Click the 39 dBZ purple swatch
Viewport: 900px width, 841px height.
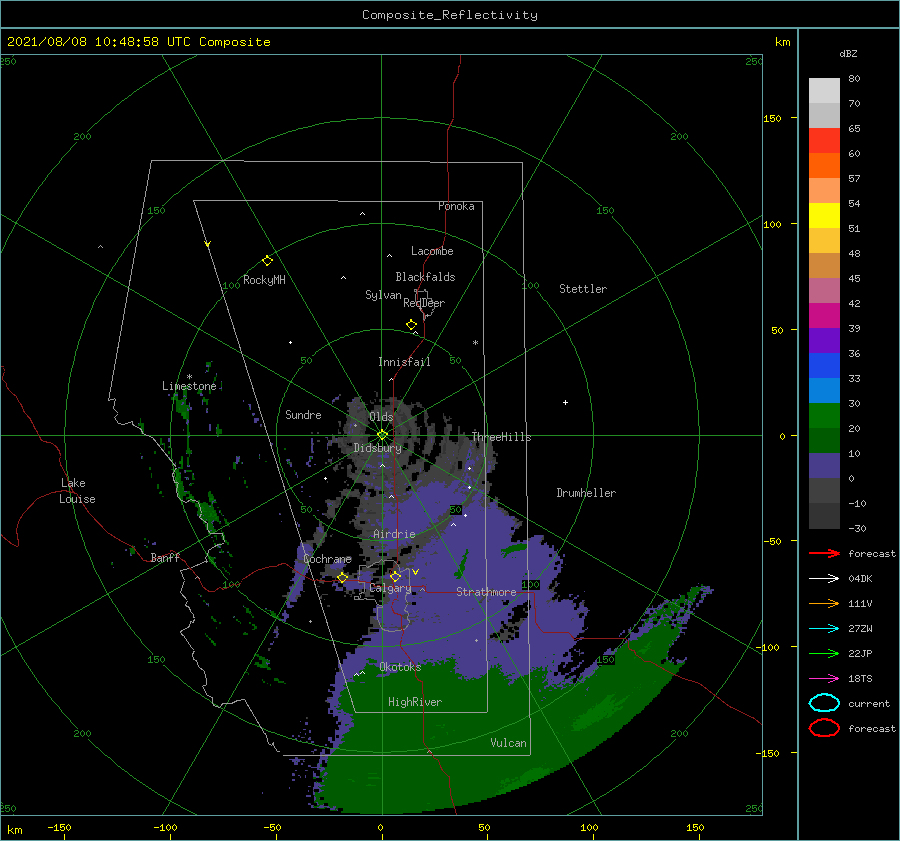tap(824, 340)
